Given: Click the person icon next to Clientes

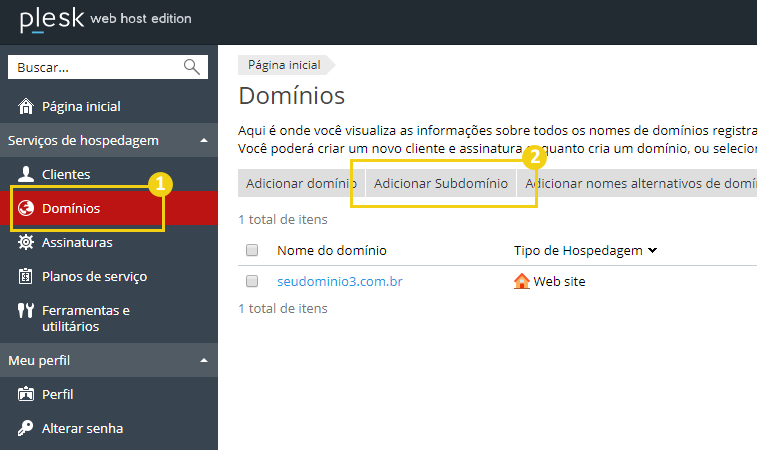Looking at the screenshot, I should click(26, 174).
